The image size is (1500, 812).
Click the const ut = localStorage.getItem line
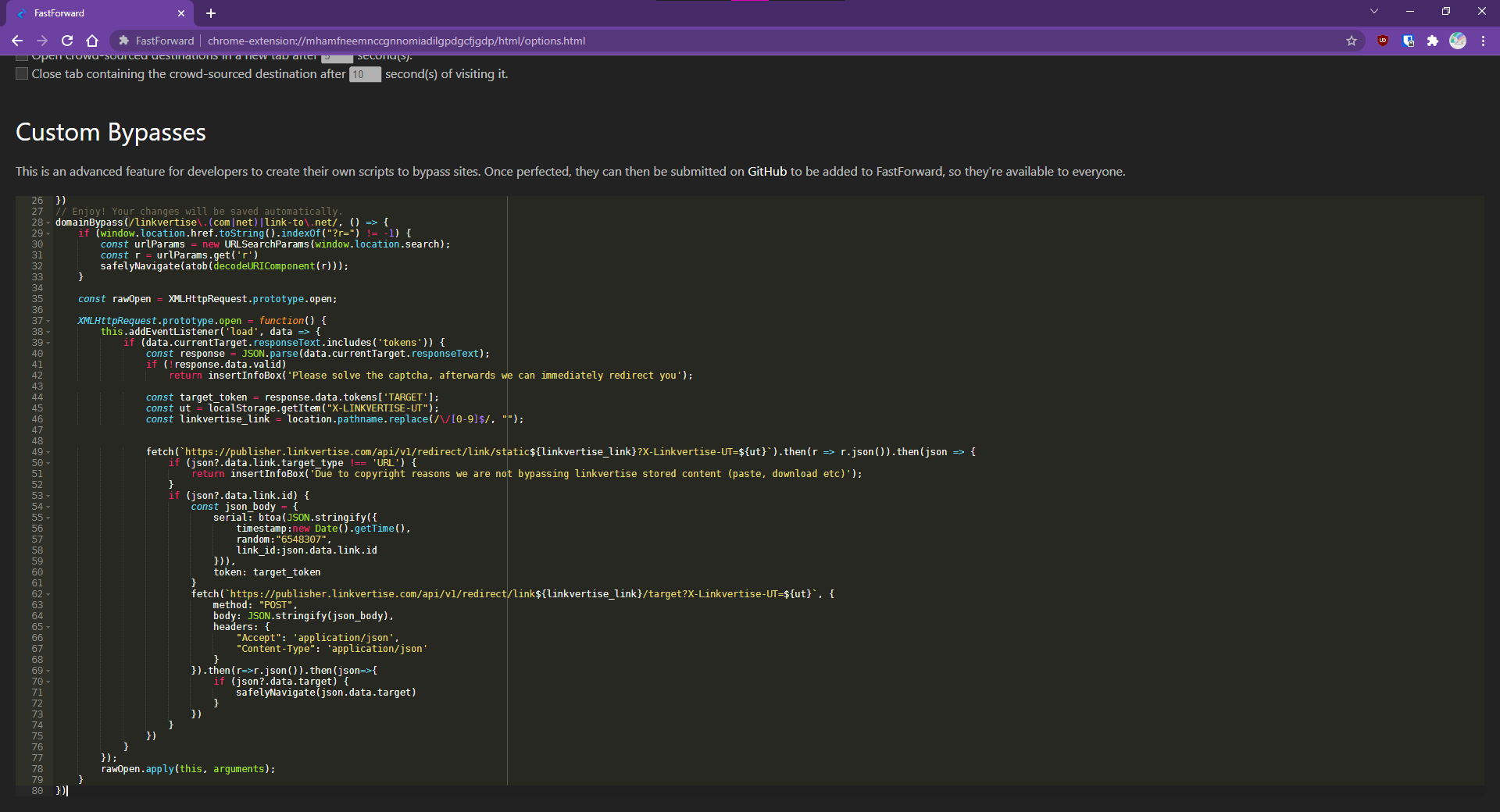point(292,408)
